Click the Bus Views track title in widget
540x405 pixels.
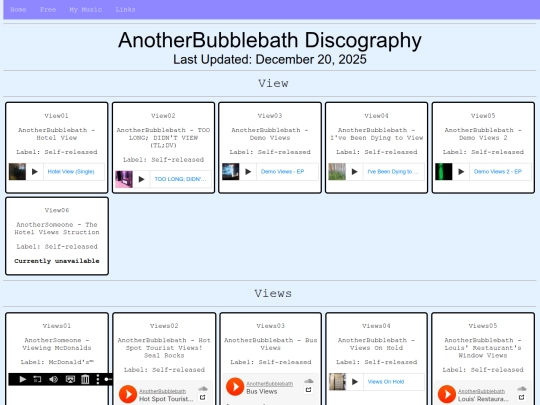(x=262, y=392)
